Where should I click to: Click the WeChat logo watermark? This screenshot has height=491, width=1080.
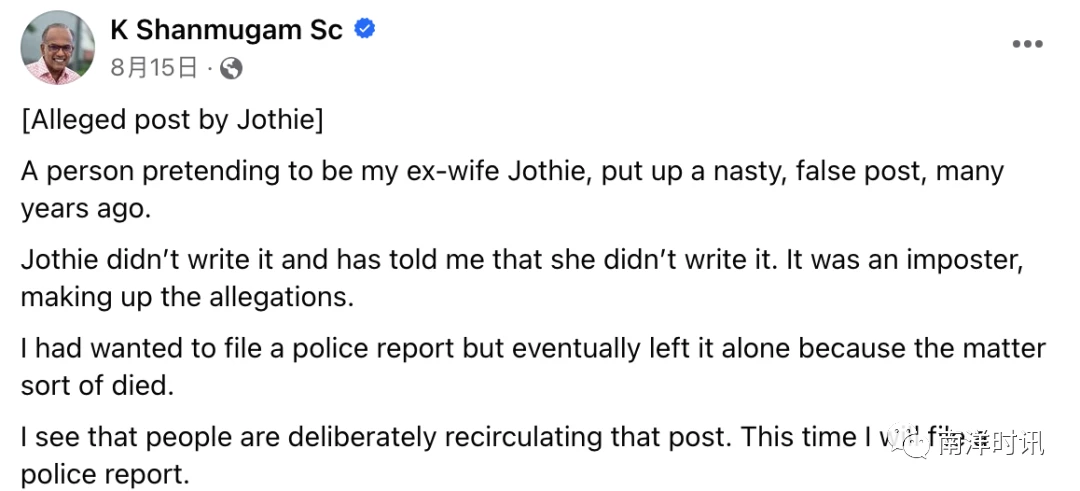(x=908, y=443)
